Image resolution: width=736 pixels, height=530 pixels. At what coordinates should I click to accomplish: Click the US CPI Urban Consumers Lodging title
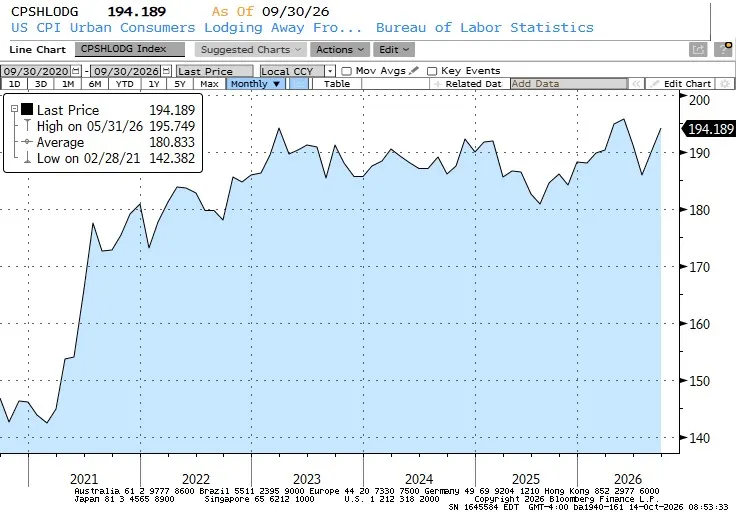[186, 28]
